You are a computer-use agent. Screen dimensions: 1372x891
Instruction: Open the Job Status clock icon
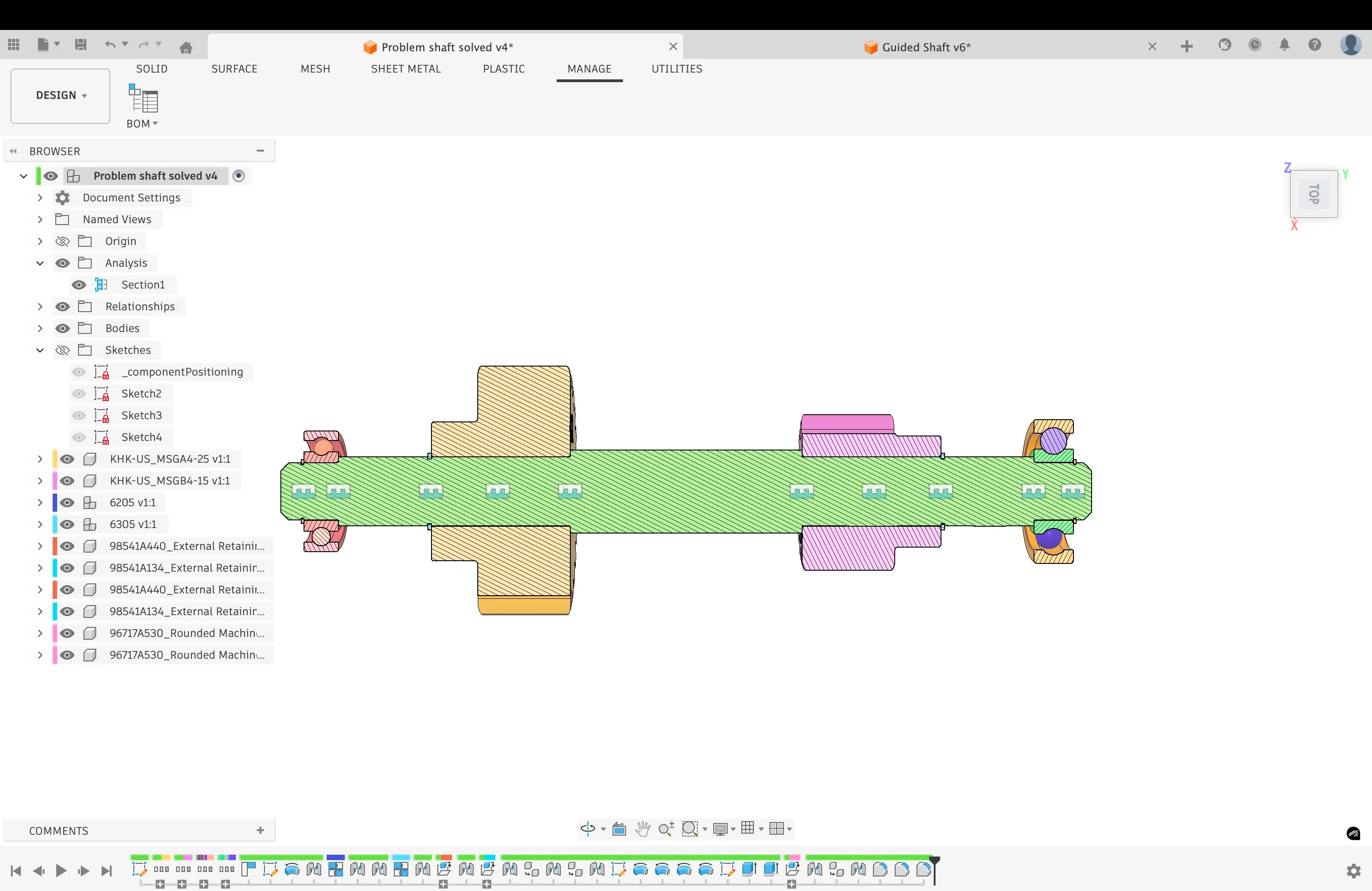click(1254, 45)
